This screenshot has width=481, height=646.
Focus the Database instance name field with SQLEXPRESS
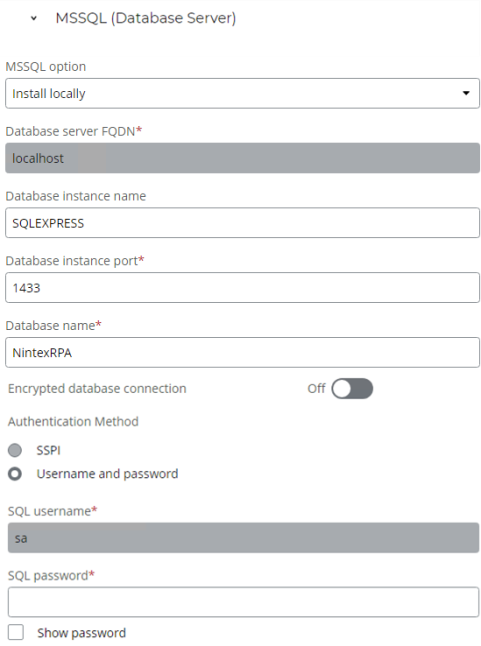[x=242, y=223]
